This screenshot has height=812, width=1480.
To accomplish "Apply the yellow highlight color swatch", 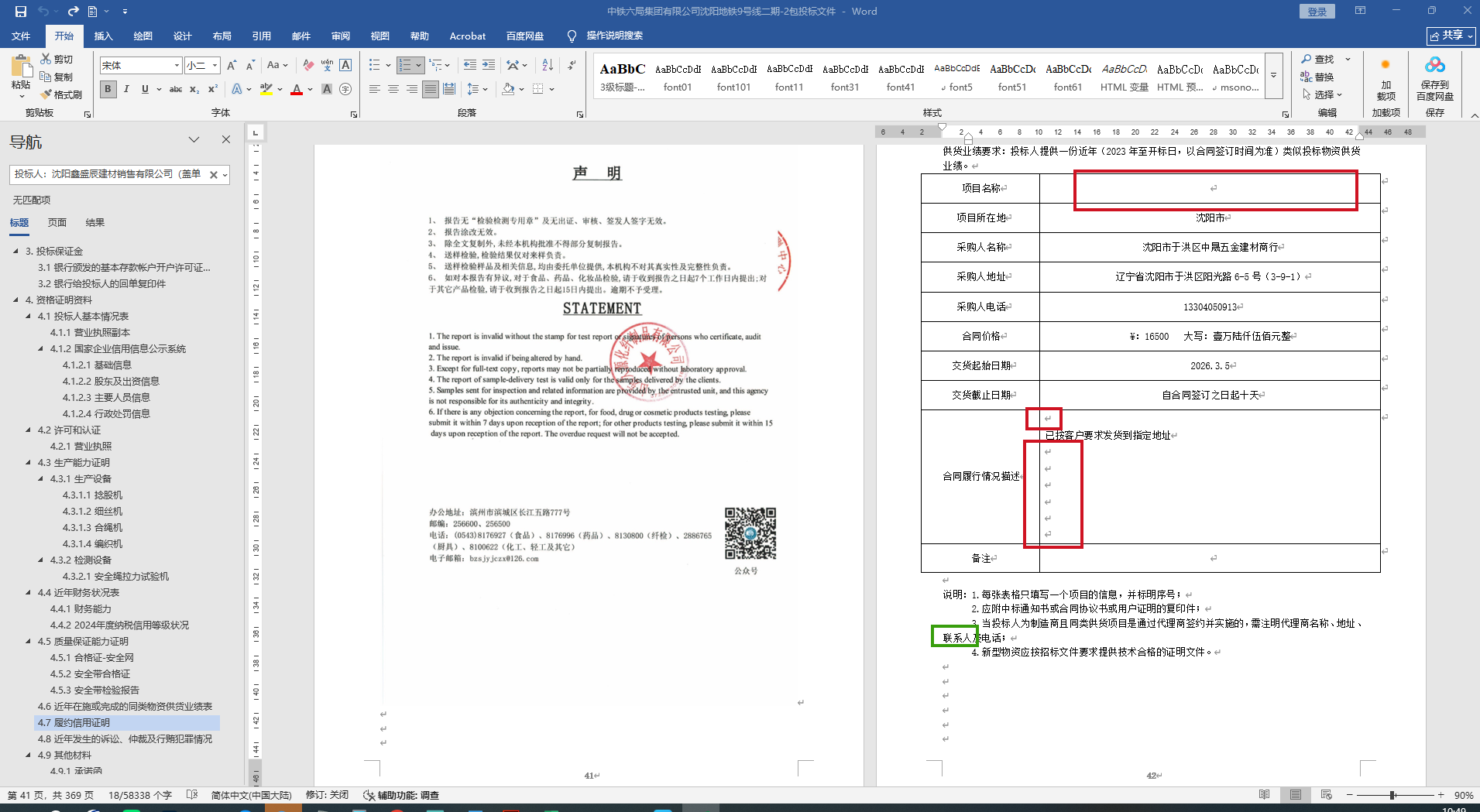I will click(x=266, y=90).
